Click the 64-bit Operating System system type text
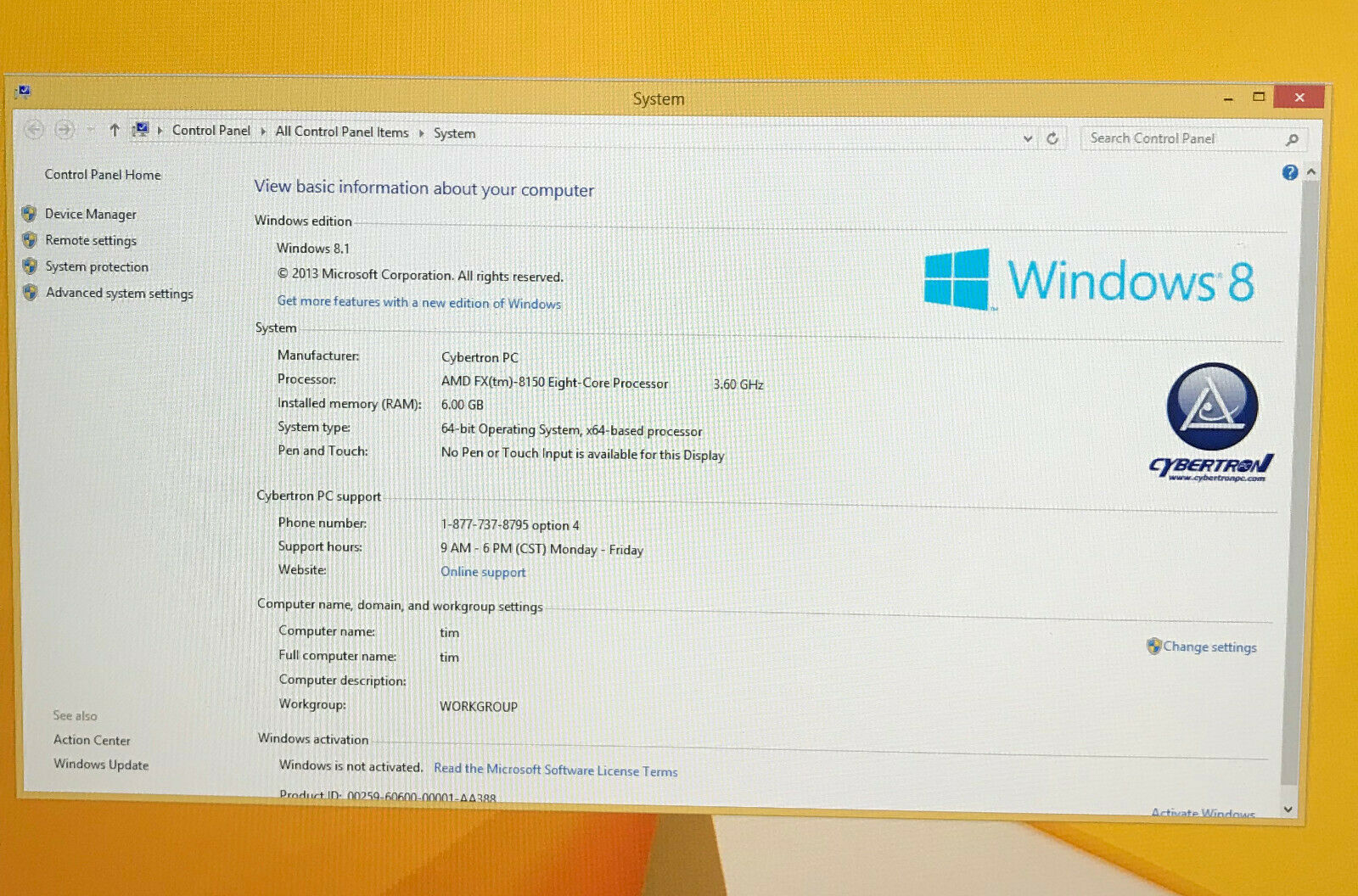Viewport: 1358px width, 896px height. 571,430
